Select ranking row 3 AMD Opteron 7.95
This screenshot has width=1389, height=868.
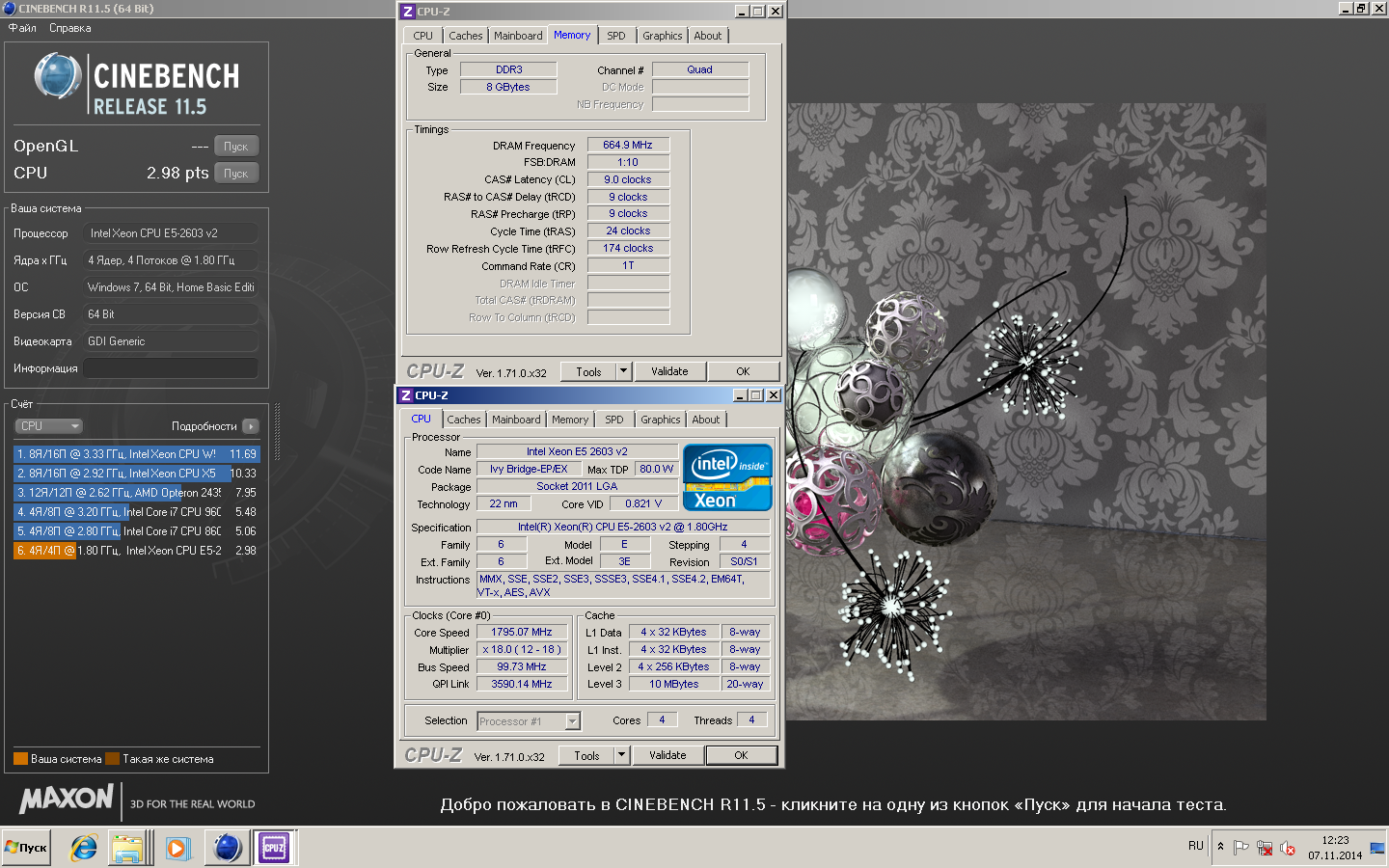(136, 493)
